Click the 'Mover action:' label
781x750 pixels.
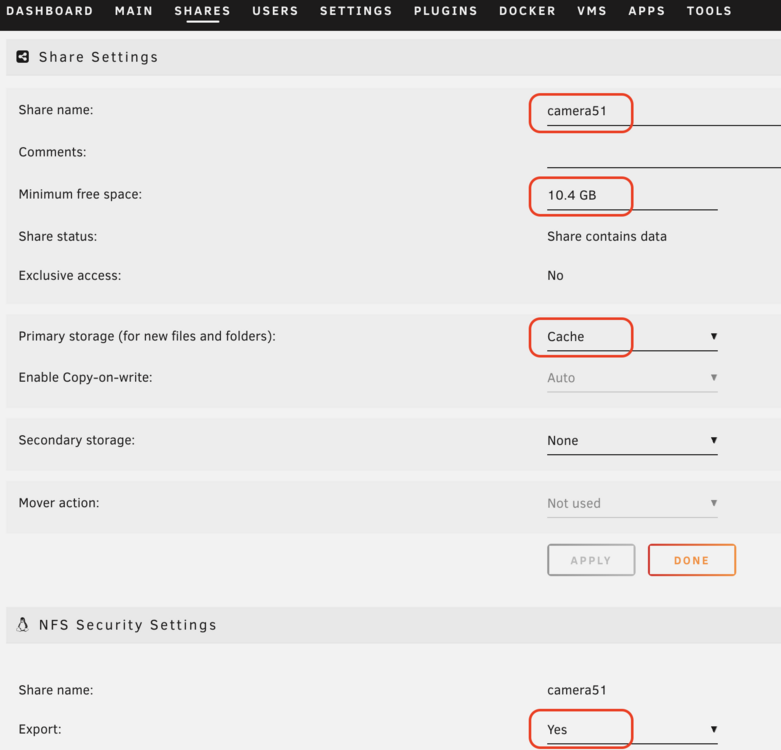(59, 503)
